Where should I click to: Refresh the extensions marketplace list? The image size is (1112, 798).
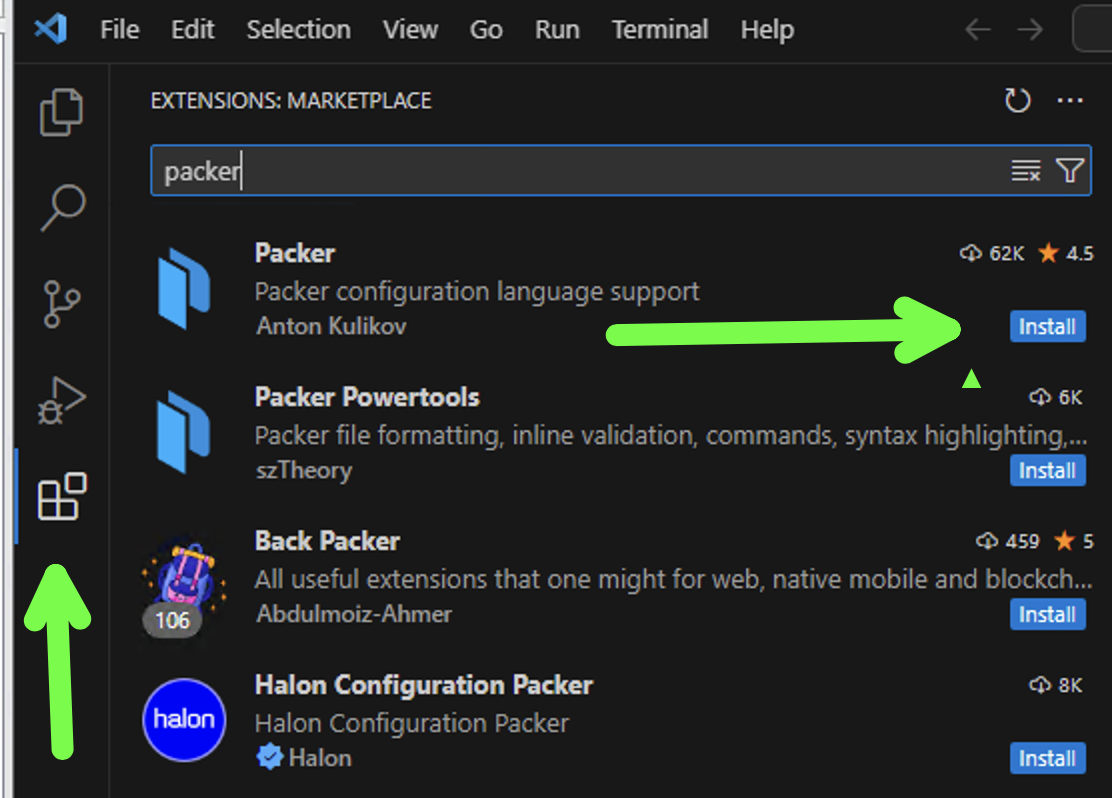(x=1017, y=100)
